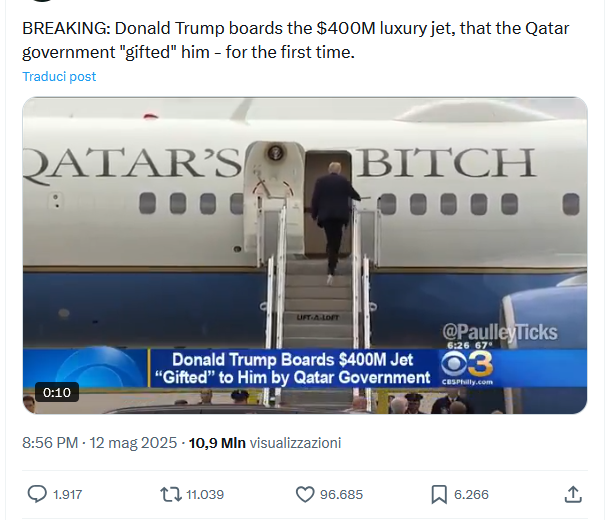Bookmark the post with the bookmark icon
Viewport: 613px width, 520px height.
[438, 494]
